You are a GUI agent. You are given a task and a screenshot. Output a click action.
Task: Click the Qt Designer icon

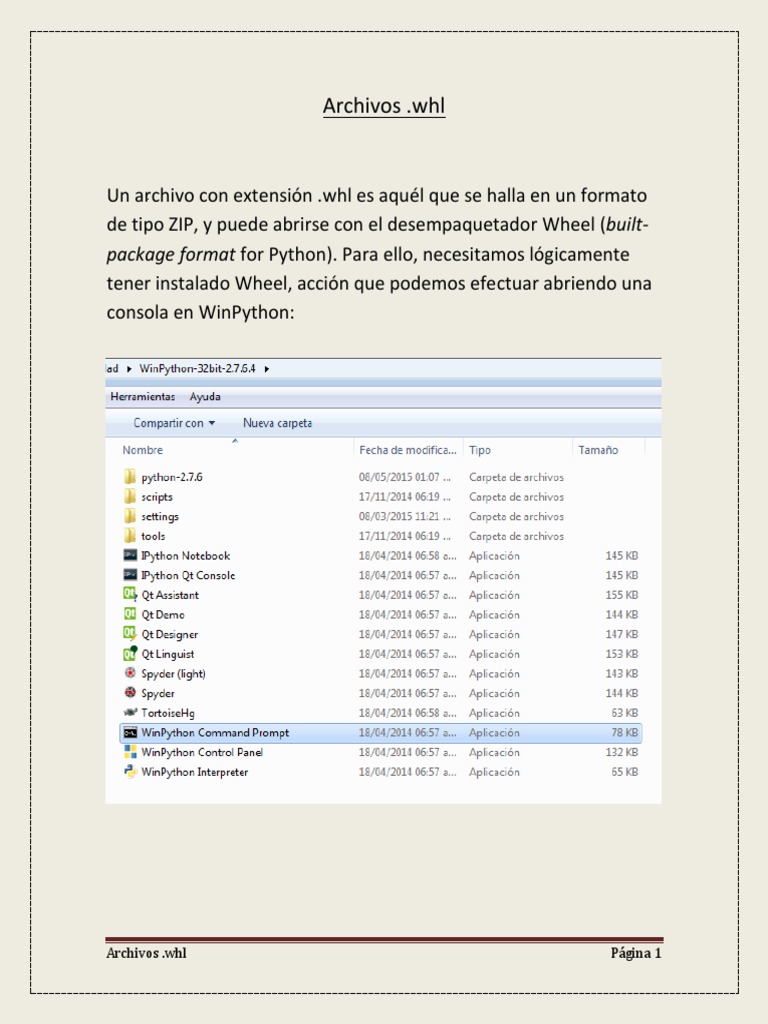[130, 634]
